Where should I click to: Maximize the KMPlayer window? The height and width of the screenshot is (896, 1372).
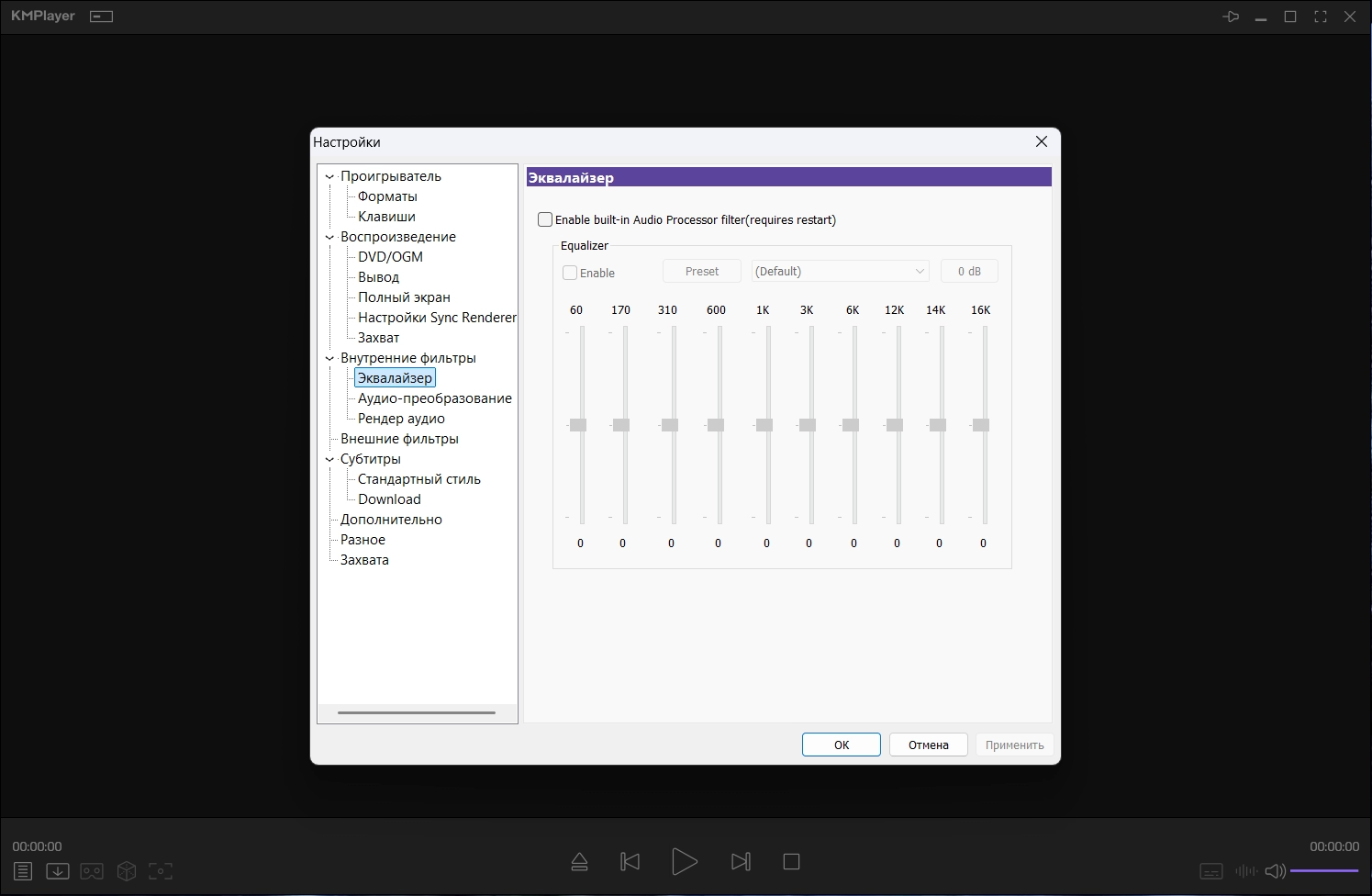[x=1290, y=17]
